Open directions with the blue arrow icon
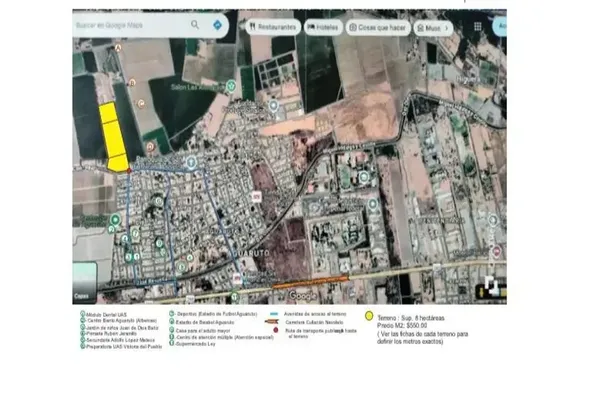Viewport: 600px width, 400px height. (x=217, y=22)
